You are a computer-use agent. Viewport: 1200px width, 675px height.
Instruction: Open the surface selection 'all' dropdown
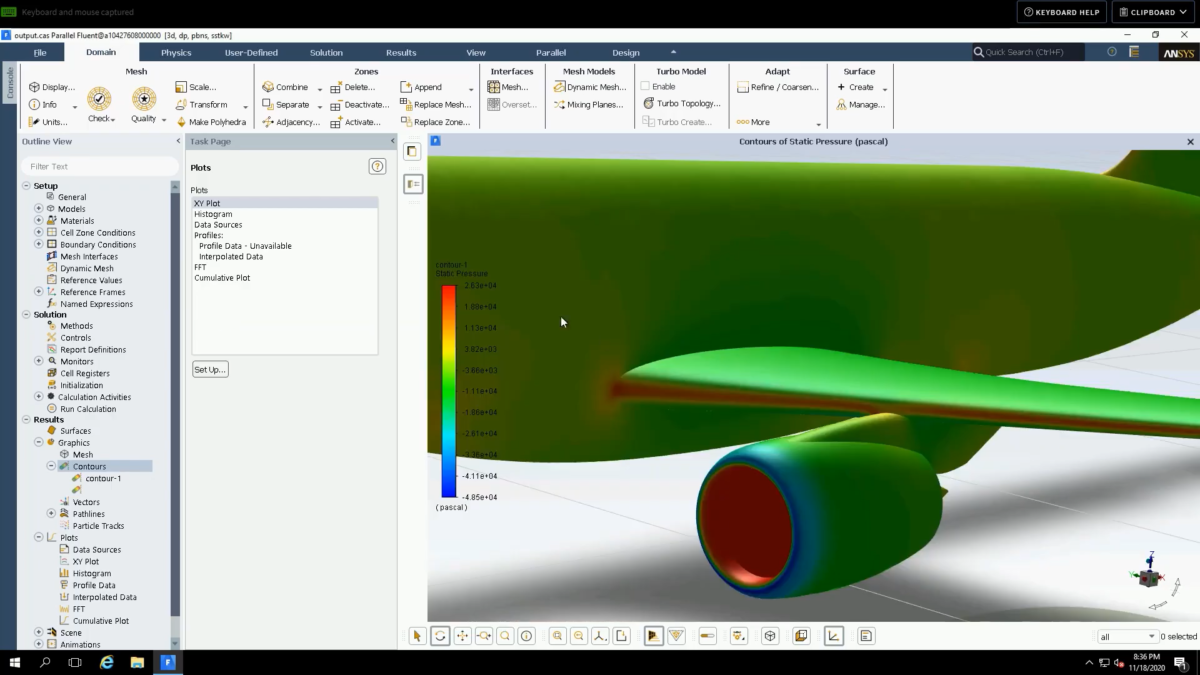click(x=1127, y=636)
